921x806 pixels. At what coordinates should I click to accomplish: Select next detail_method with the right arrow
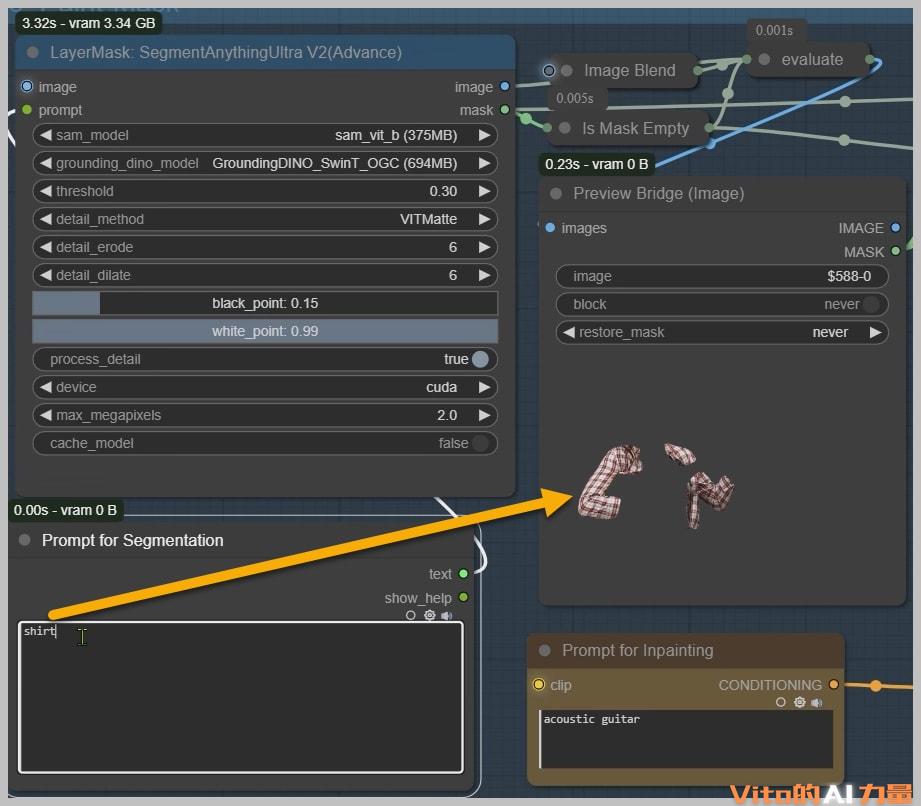coord(485,219)
